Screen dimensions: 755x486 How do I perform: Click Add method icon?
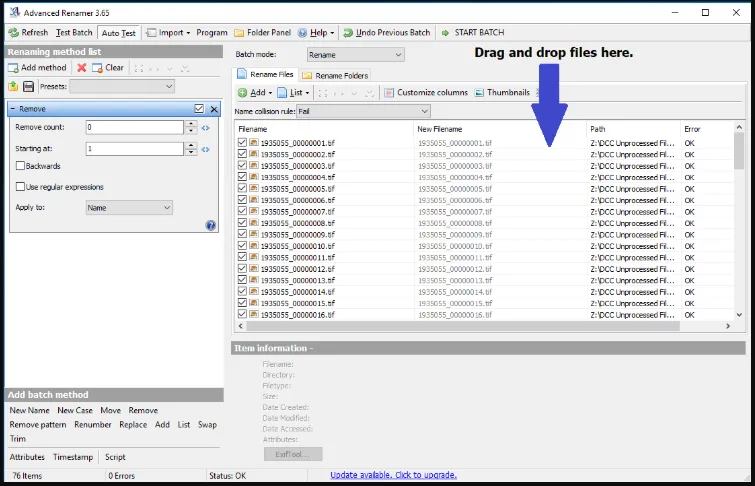(13, 68)
